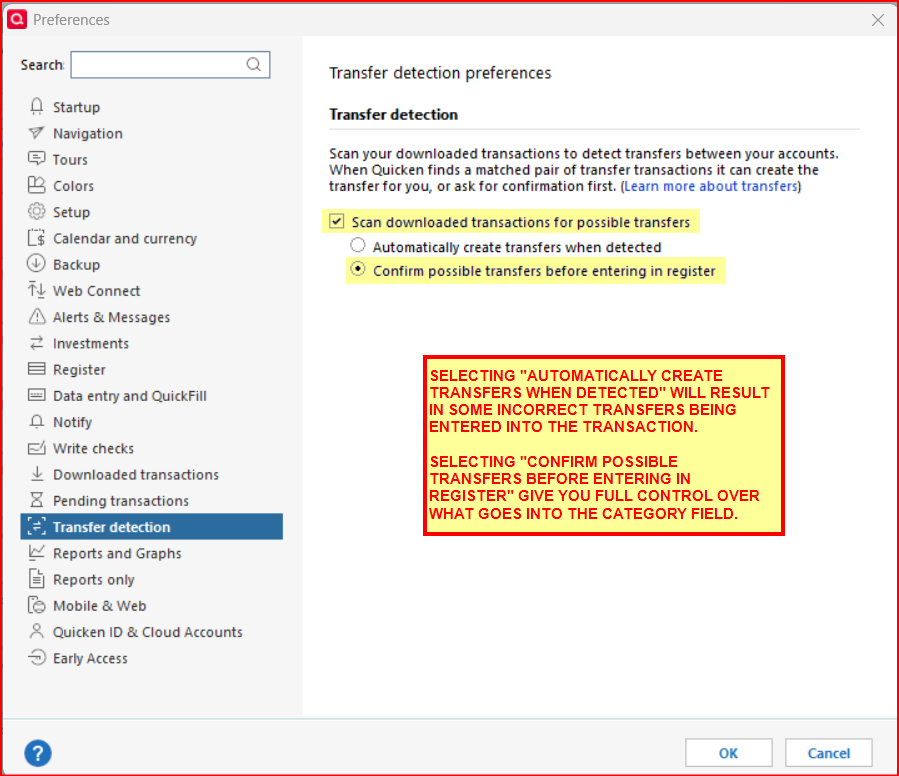Click the Early Access icon
Image resolution: width=899 pixels, height=776 pixels.
point(37,657)
